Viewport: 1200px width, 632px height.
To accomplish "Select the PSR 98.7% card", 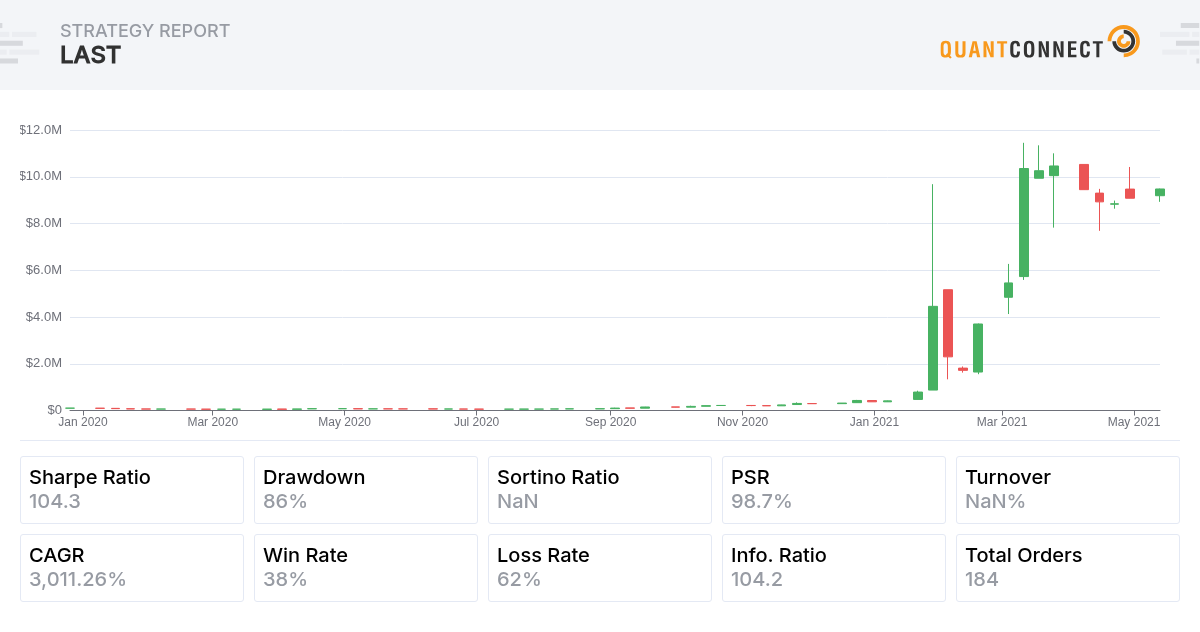I will point(834,490).
